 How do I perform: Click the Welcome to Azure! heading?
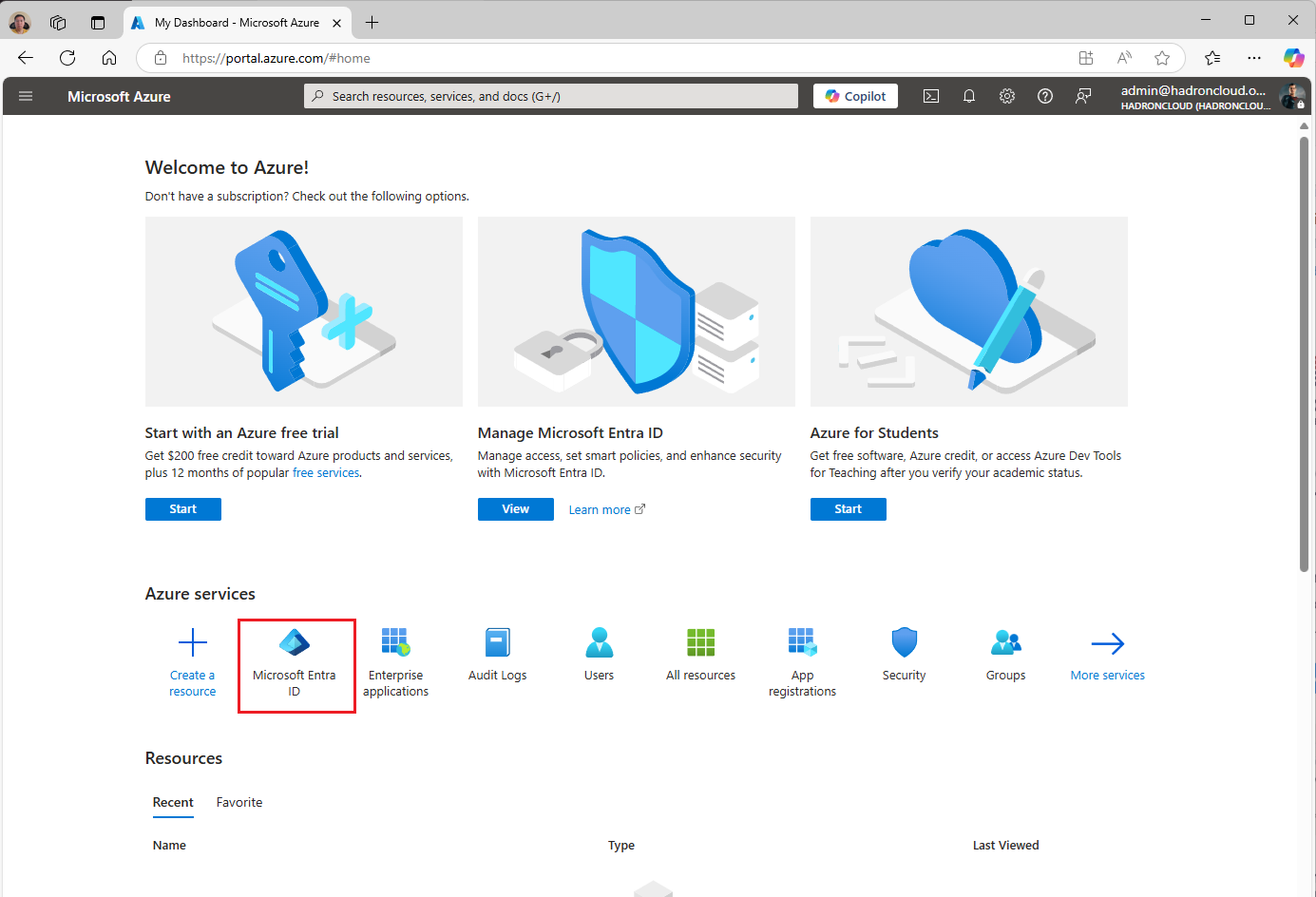(227, 168)
